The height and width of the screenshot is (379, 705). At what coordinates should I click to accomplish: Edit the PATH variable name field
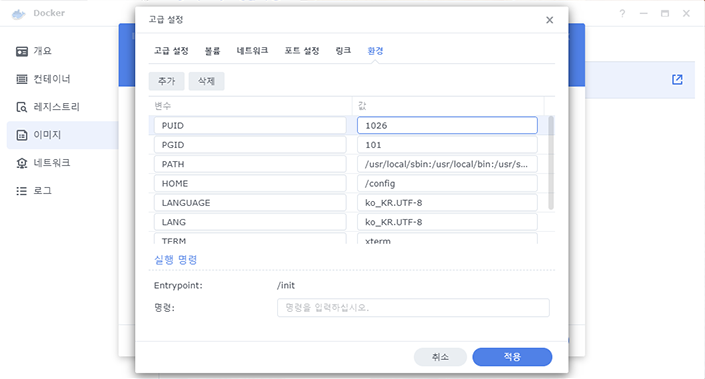250,164
